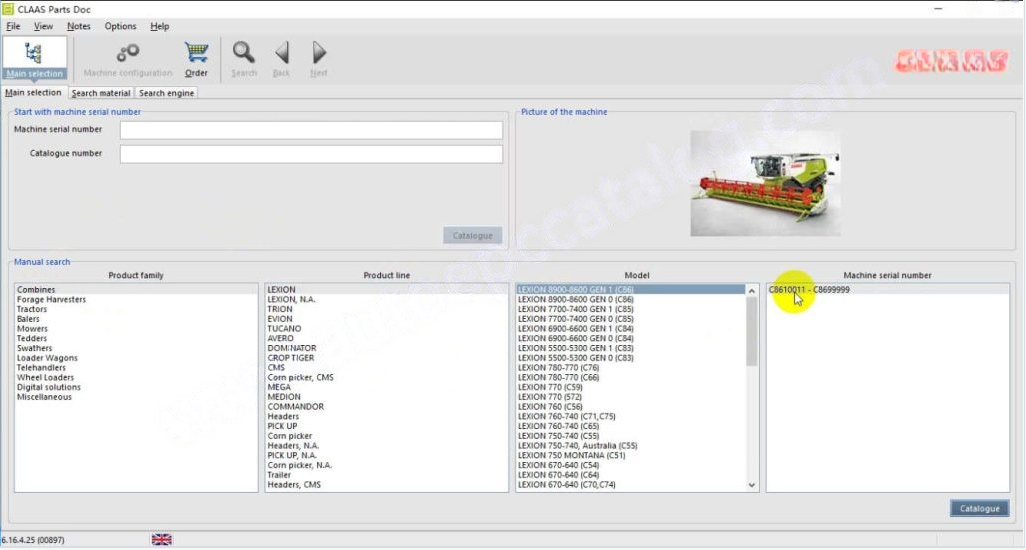Click the UK flag language icon
This screenshot has width=1026, height=550.
pos(161,539)
